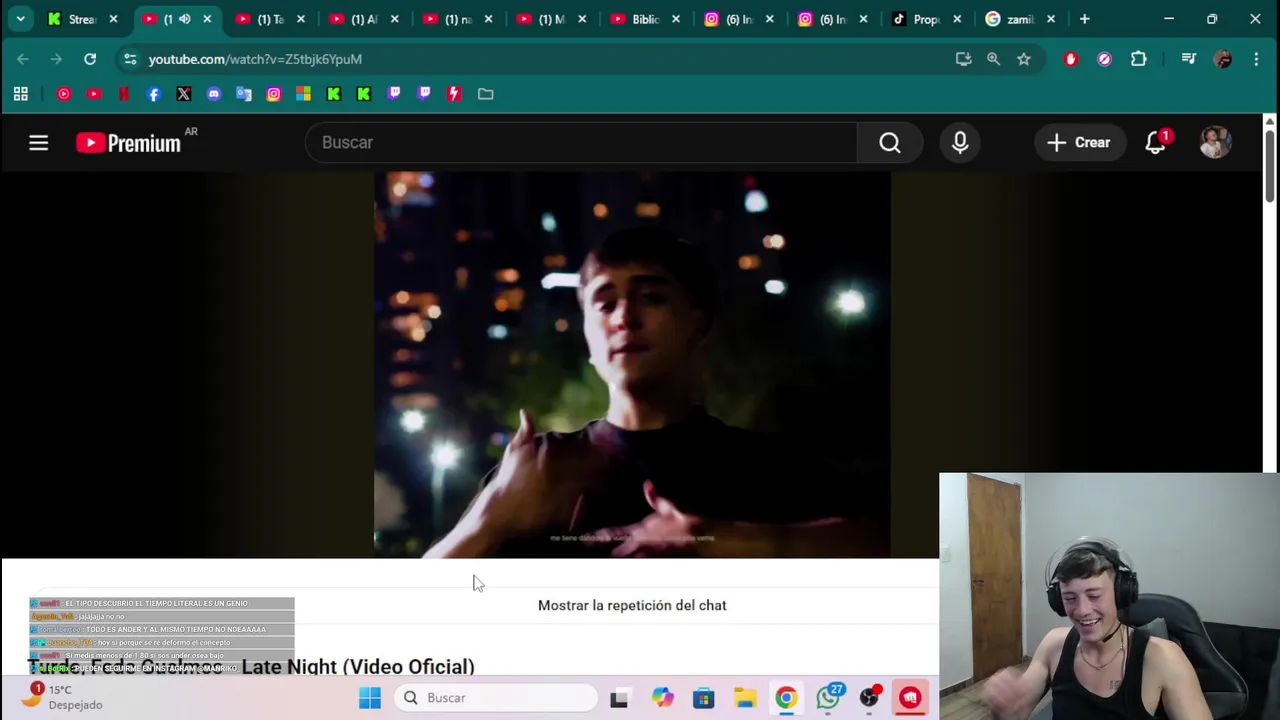The width and height of the screenshot is (1280, 720).
Task: Click the taskbar Buscar search box
Action: pyautogui.click(x=496, y=698)
